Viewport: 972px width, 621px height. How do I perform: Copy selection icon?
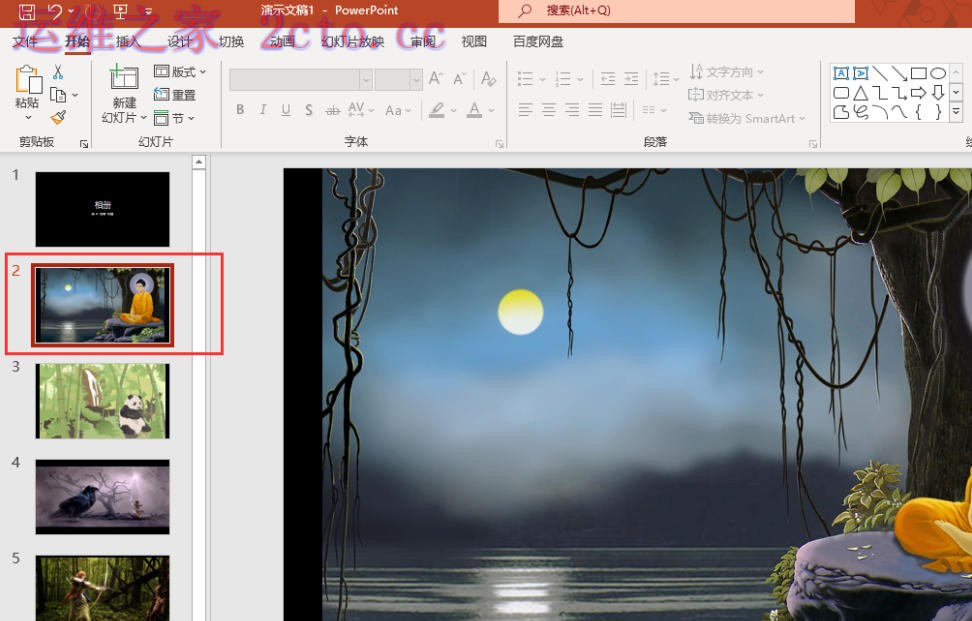point(58,95)
